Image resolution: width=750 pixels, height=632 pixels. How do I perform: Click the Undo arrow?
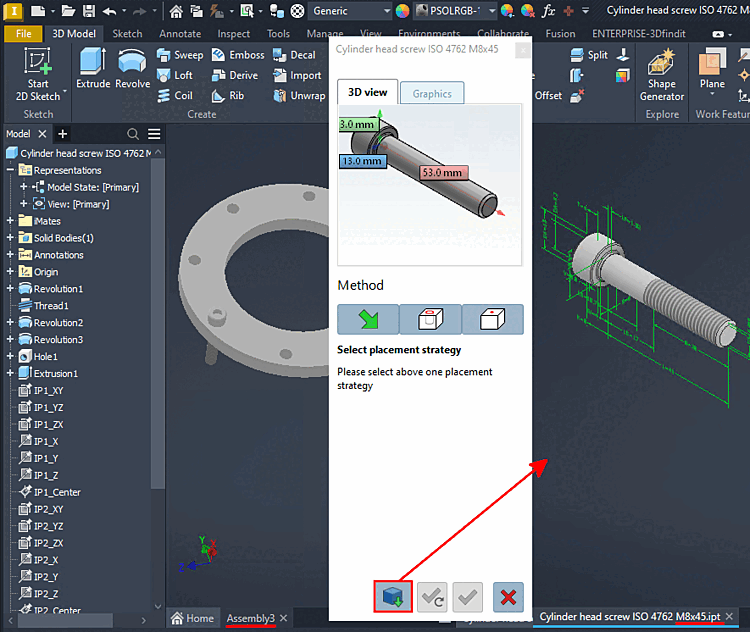[x=109, y=11]
